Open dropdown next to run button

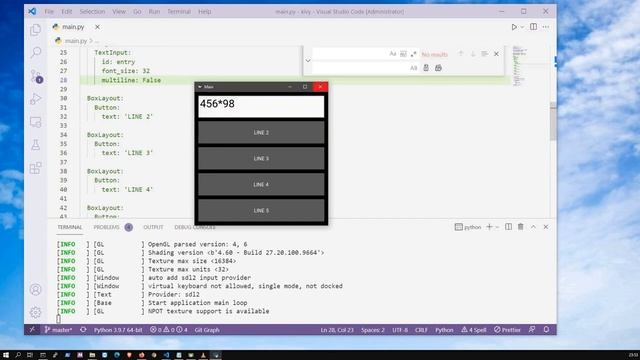[x=522, y=27]
